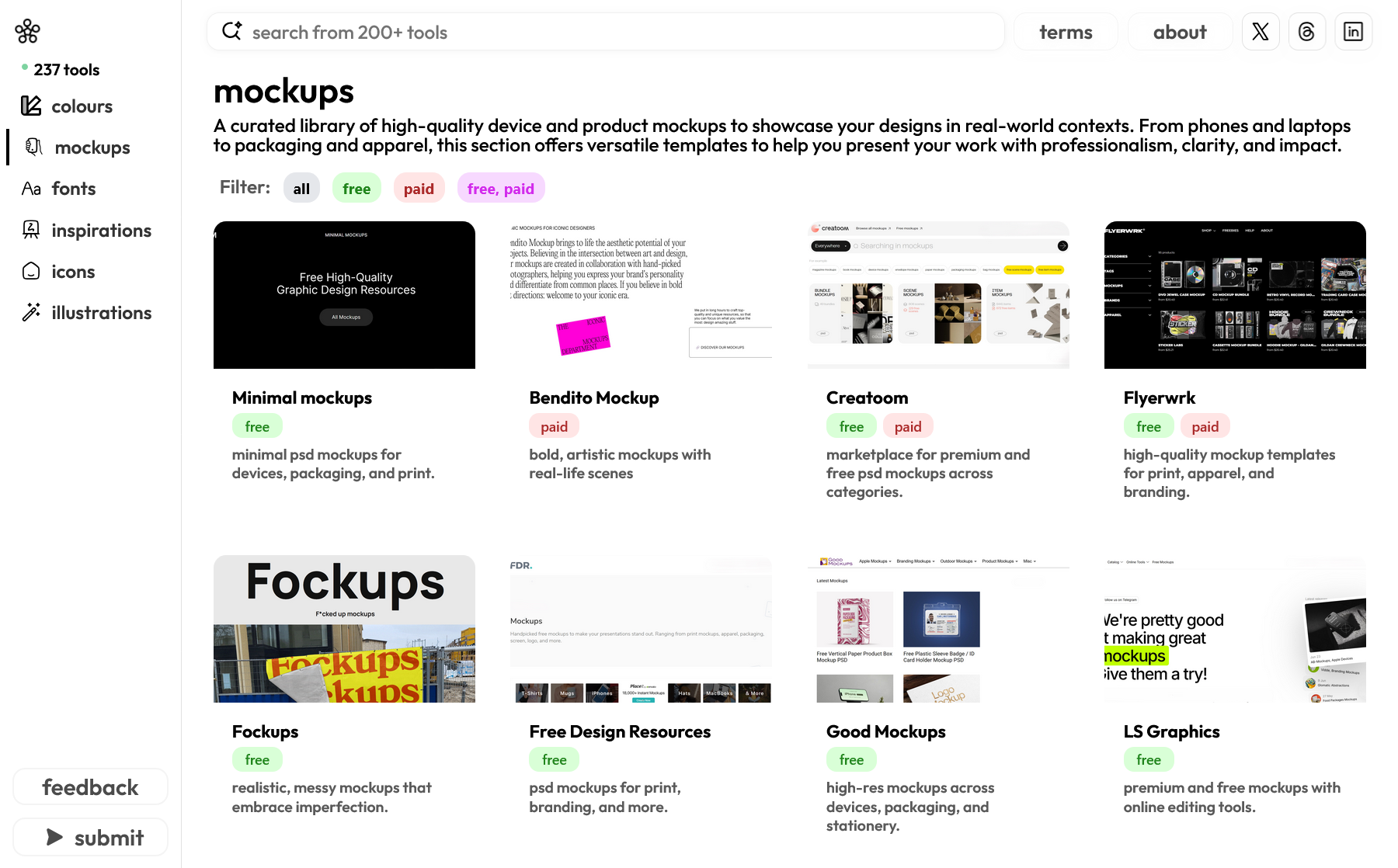Open the fonts section via its sidebar icon
This screenshot has height=868, width=1398.
[31, 189]
